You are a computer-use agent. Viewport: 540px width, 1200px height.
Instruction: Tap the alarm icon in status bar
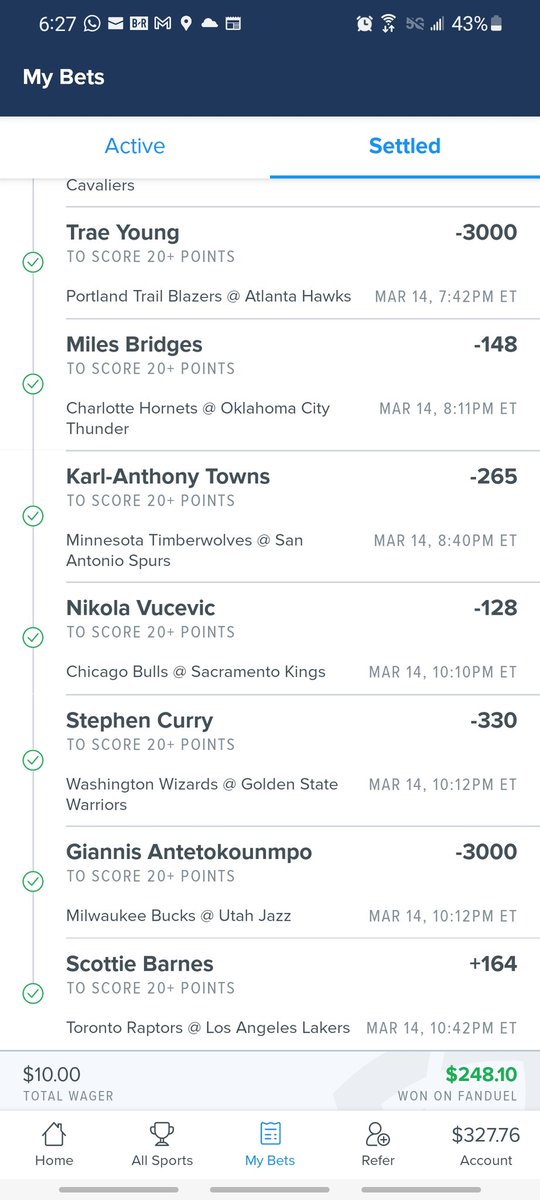(x=365, y=24)
